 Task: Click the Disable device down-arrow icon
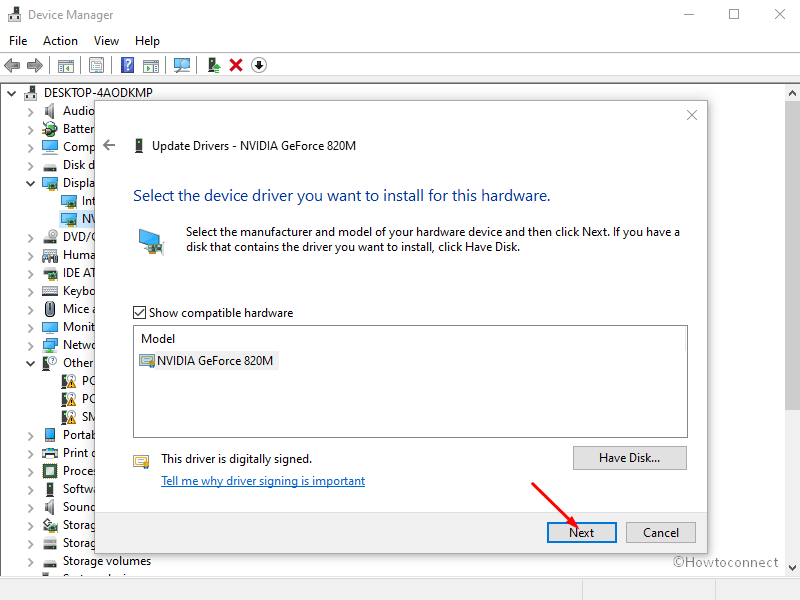pyautogui.click(x=259, y=65)
